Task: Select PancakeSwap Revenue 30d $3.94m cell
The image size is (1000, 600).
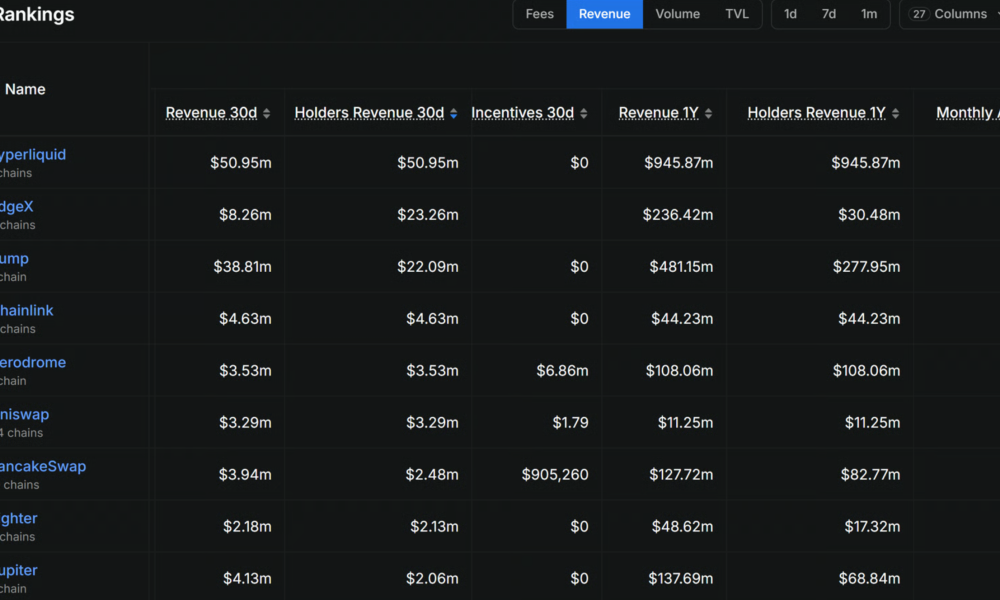Action: (x=245, y=474)
